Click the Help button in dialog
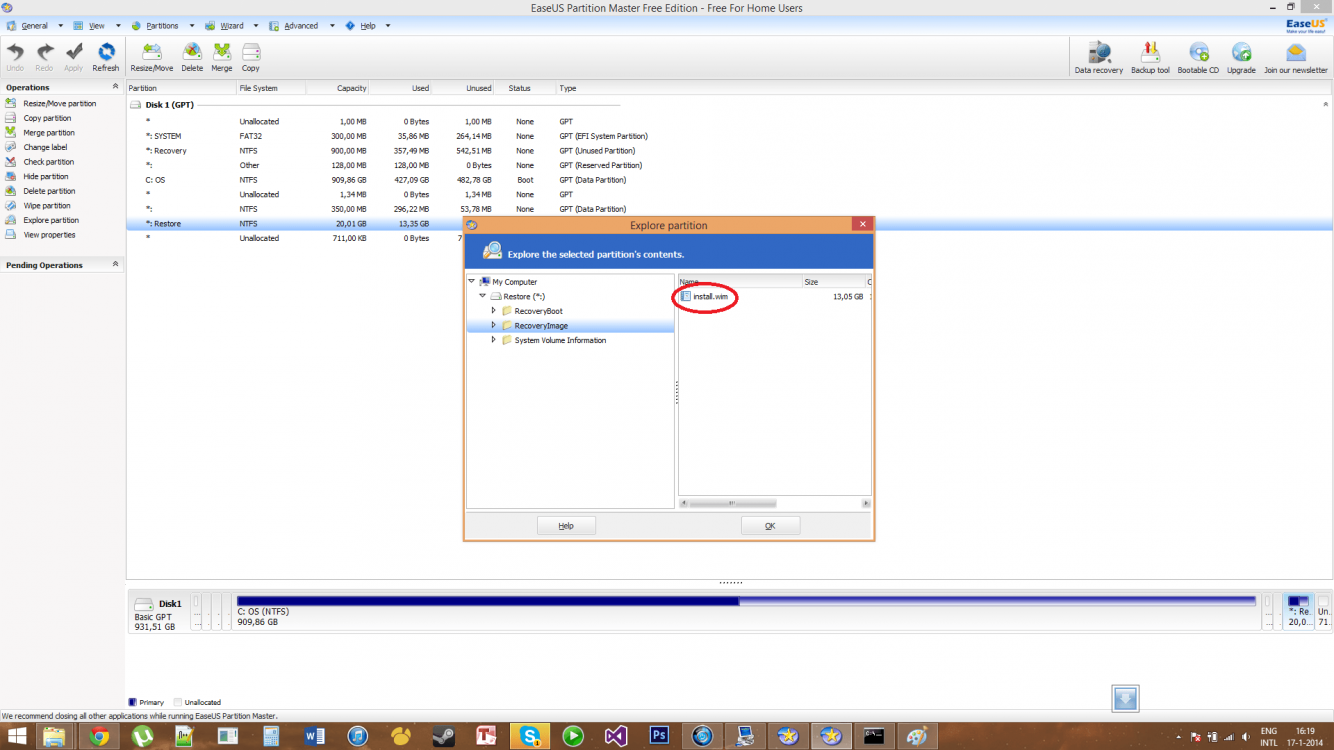This screenshot has height=750, width=1334. coord(566,526)
